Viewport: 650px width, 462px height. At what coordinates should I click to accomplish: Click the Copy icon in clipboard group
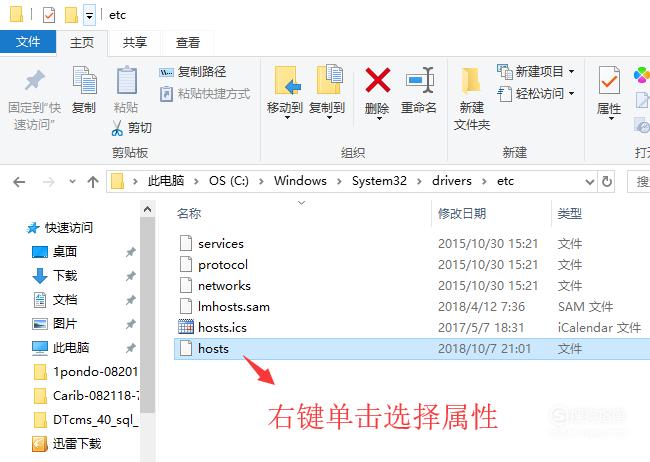pos(84,80)
